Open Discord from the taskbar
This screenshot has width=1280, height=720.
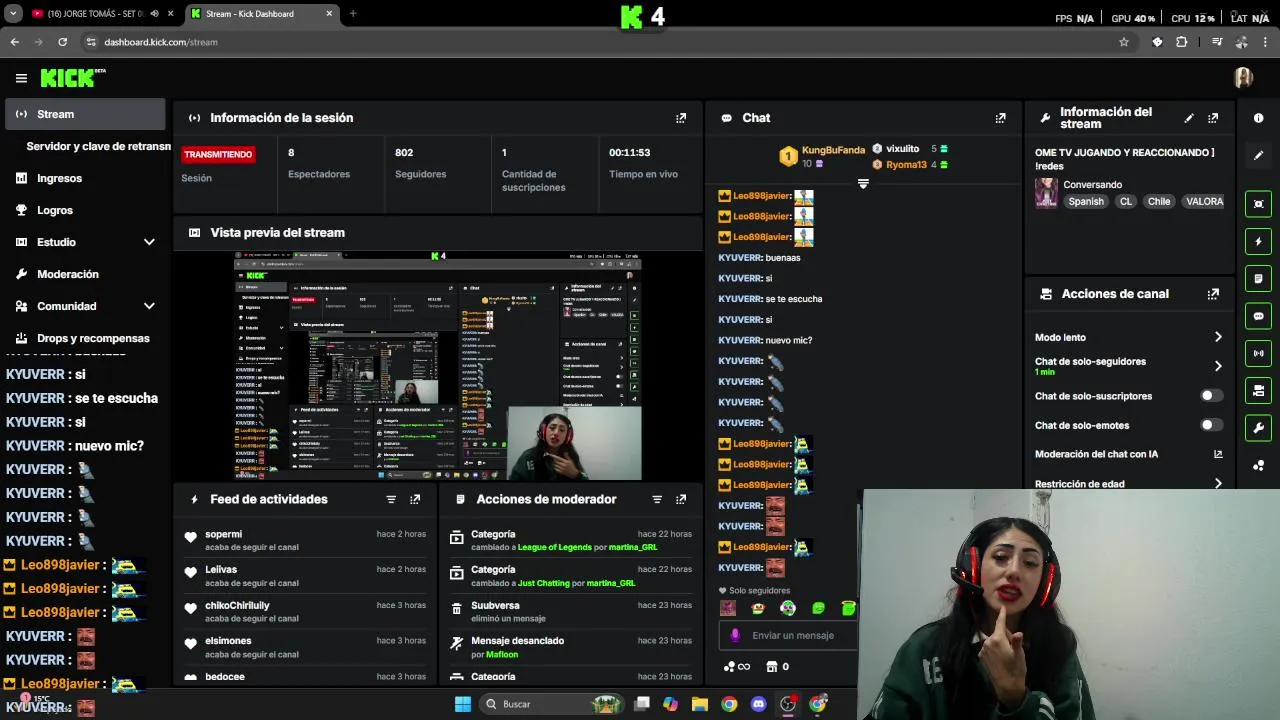click(758, 704)
